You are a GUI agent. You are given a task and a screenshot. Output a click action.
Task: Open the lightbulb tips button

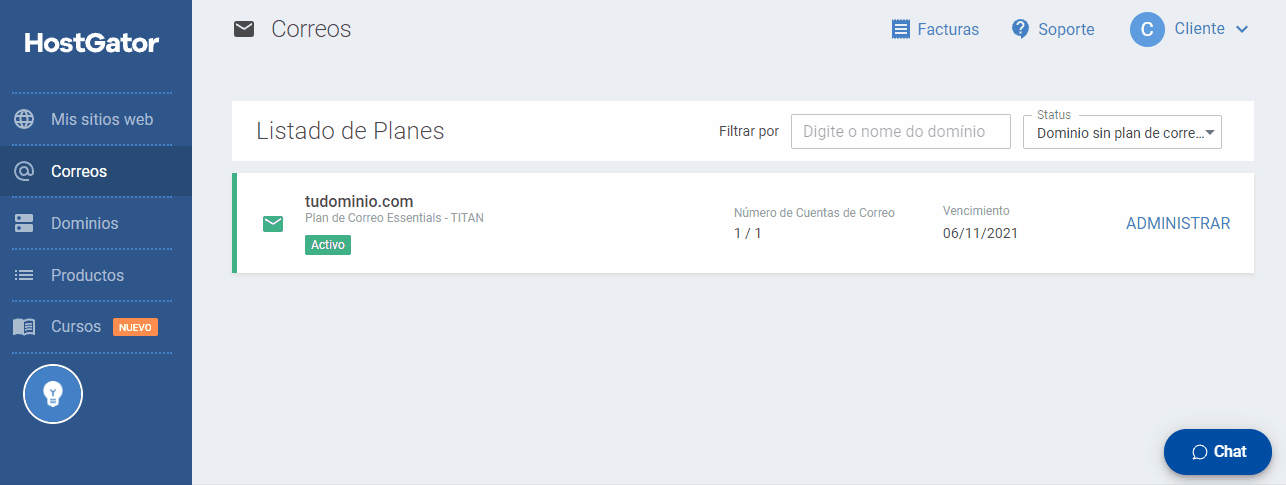tap(53, 394)
